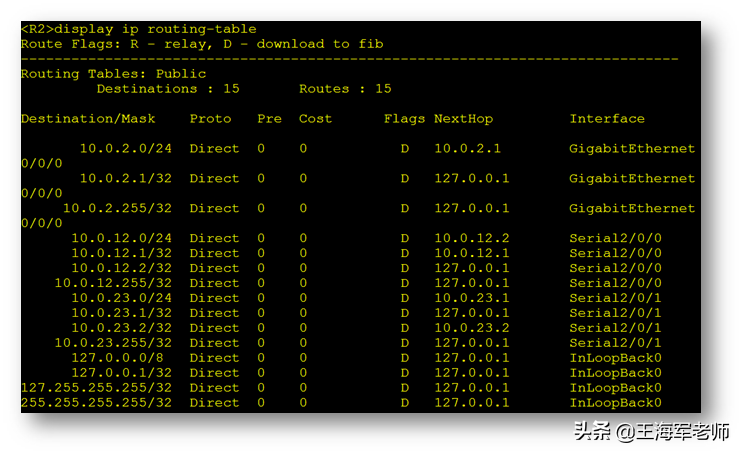Screen dimensions: 743x455
Task: Select destination 10.0.23.1/32
Action: point(121,313)
